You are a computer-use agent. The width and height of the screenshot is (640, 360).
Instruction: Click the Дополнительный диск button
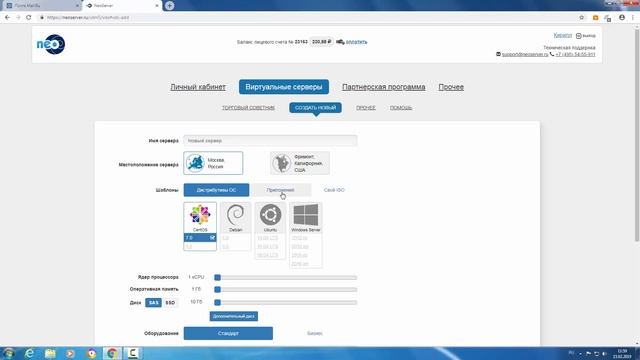(x=234, y=316)
